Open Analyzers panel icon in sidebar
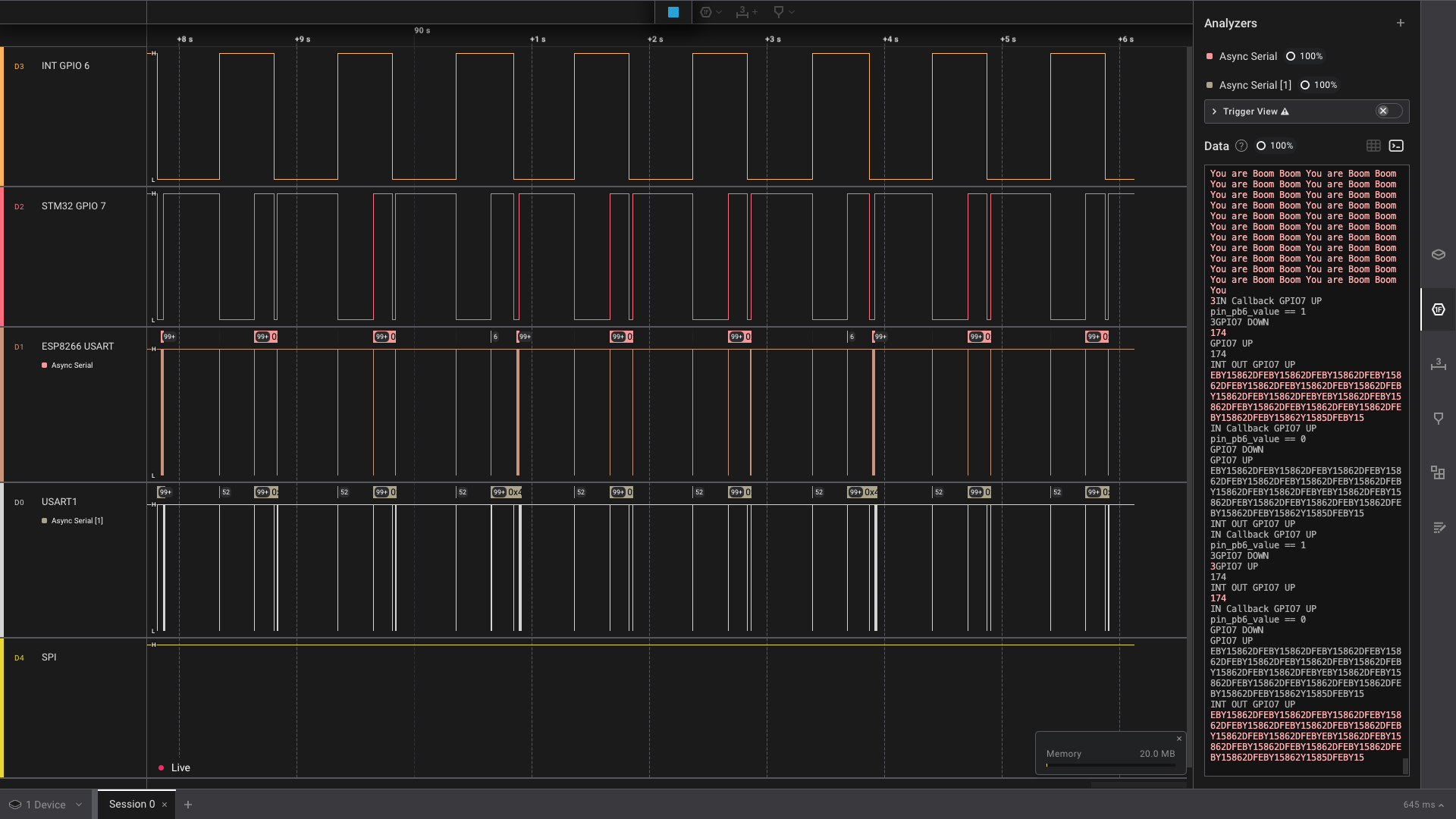The image size is (1456, 819). 1438,309
